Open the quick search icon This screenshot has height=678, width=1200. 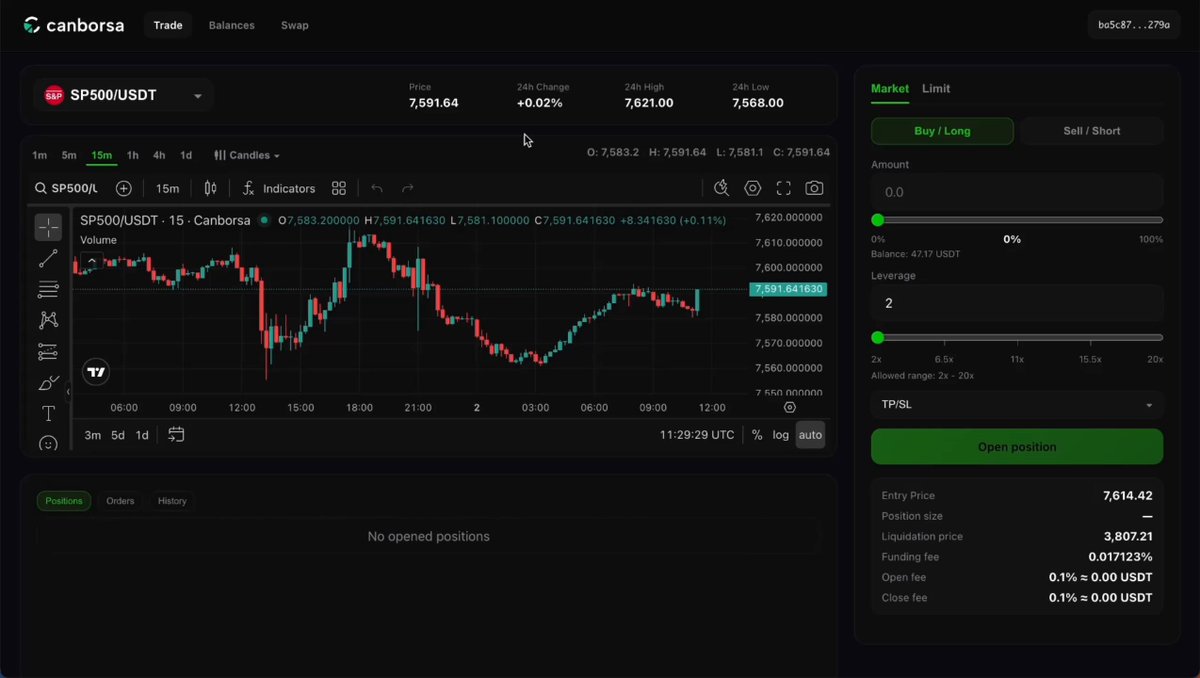(x=722, y=188)
